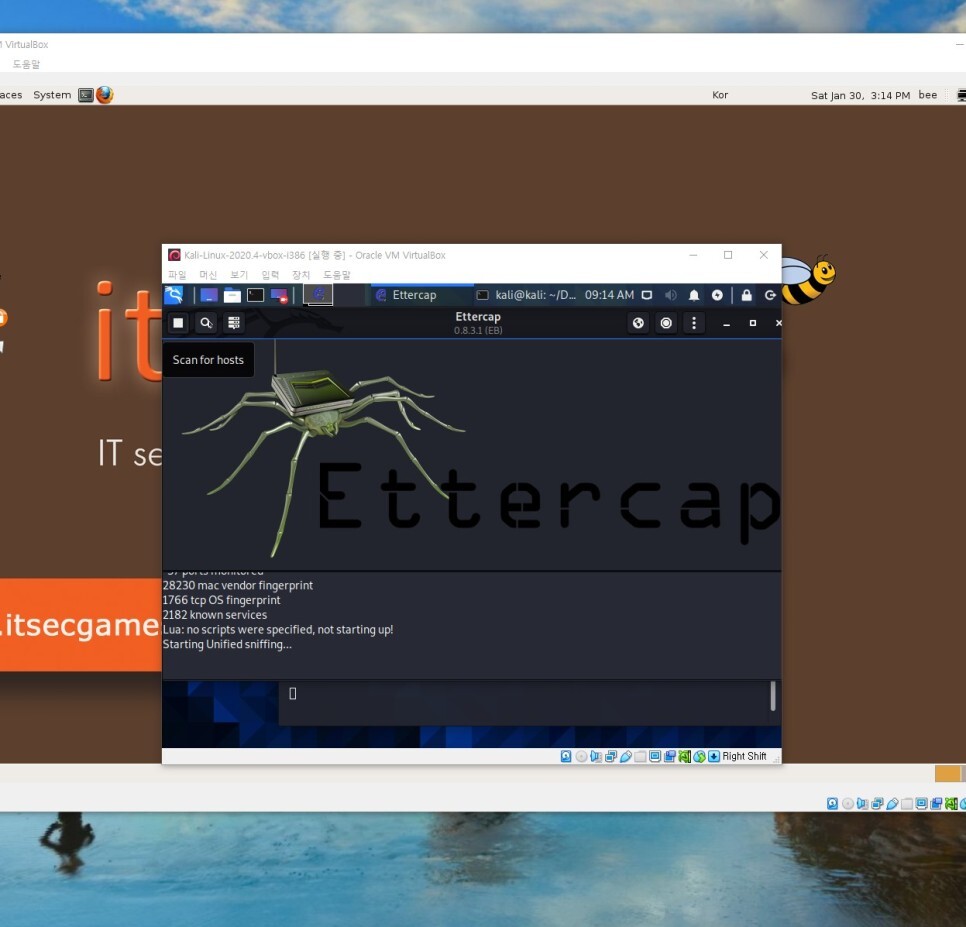Switch to the kali@kali terminal taskbar button
The width and height of the screenshot is (966, 927).
click(526, 295)
